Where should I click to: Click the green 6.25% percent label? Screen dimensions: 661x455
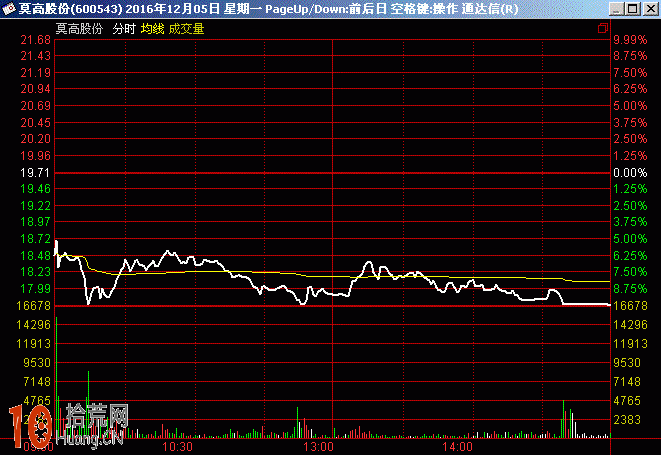[630, 255]
